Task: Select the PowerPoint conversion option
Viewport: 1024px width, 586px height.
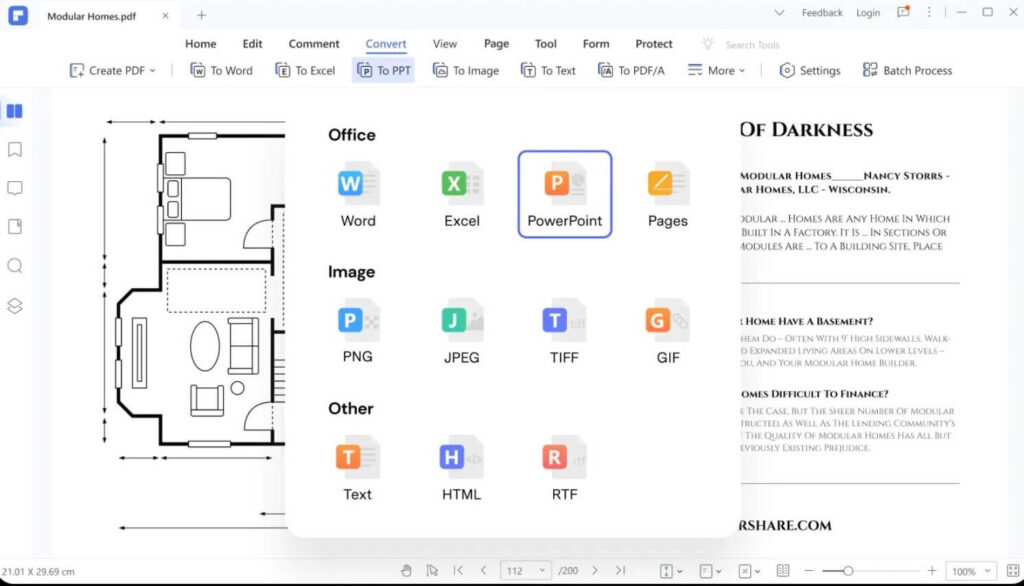Action: (565, 195)
